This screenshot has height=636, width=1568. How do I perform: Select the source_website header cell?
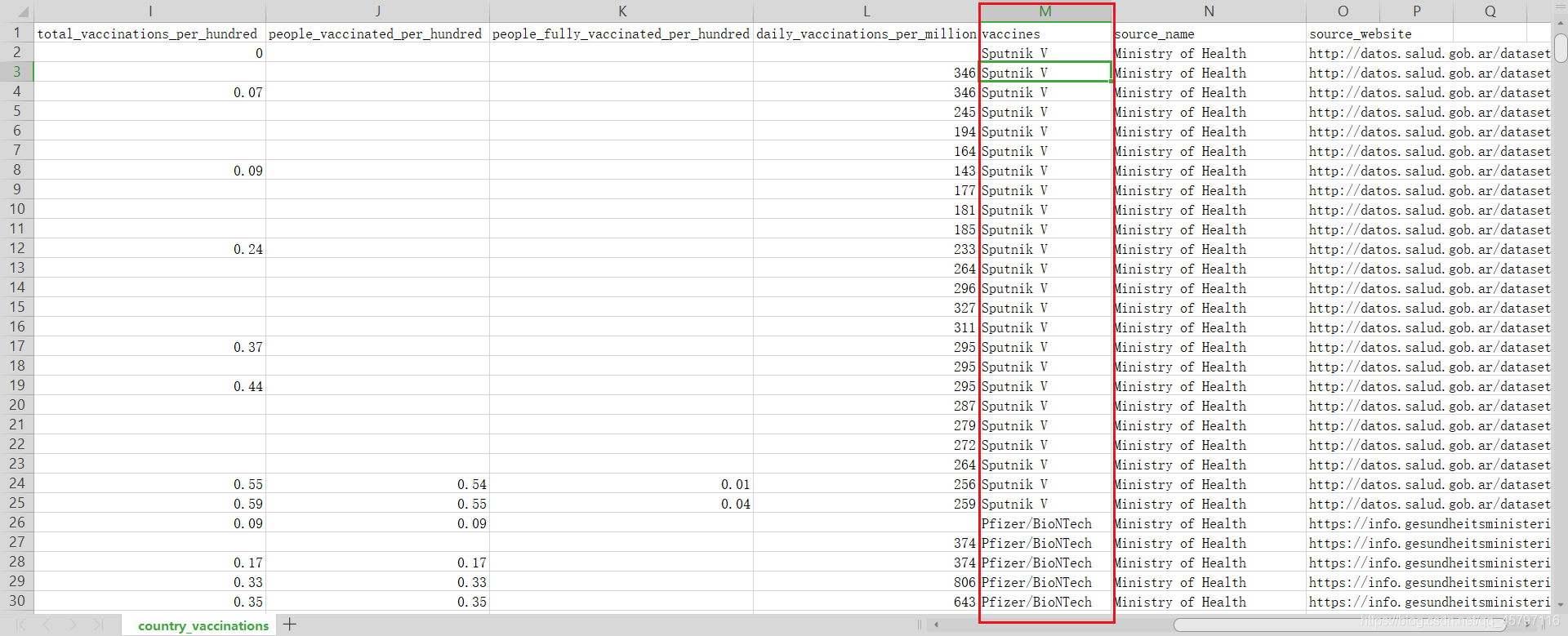(x=1343, y=33)
